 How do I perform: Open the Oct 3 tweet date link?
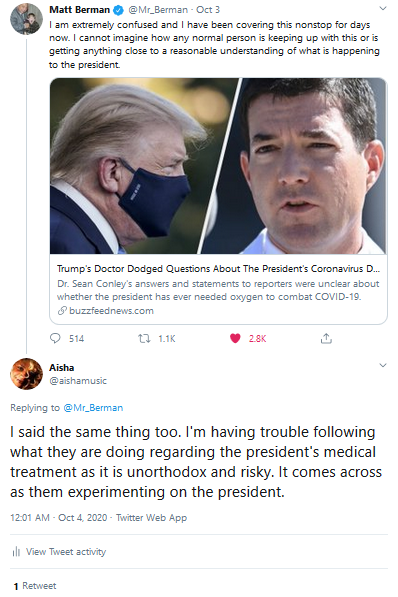point(208,10)
